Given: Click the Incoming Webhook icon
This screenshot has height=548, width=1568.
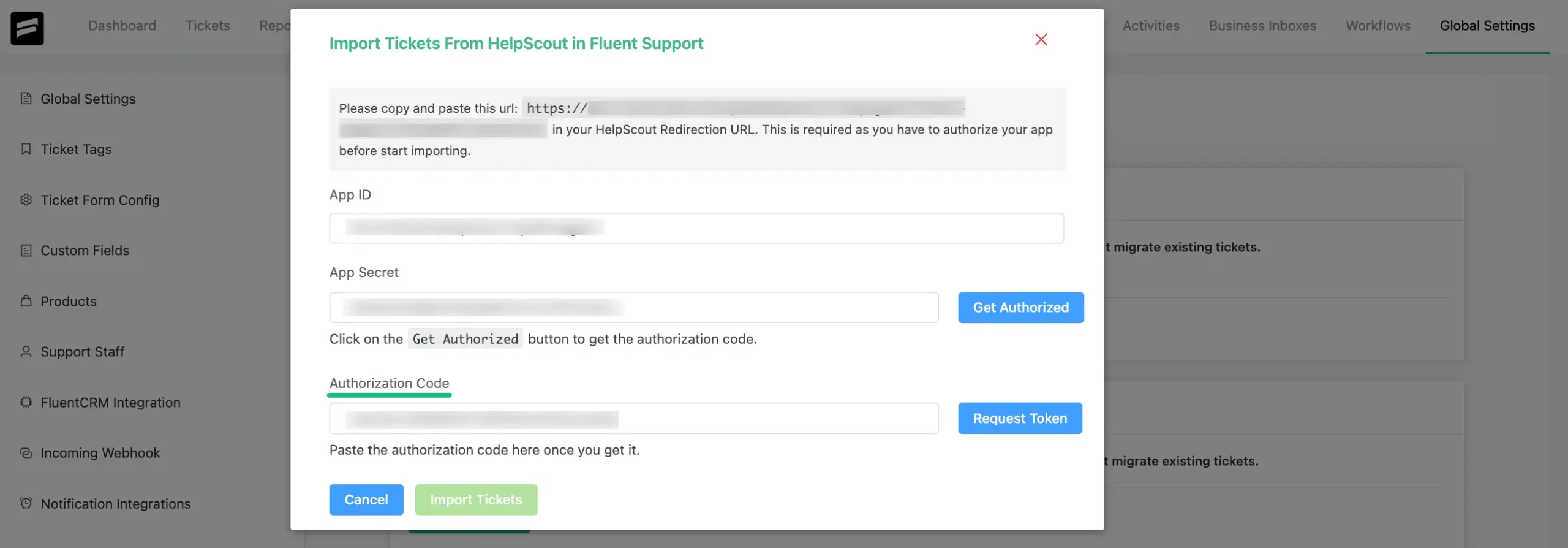Looking at the screenshot, I should point(26,452).
